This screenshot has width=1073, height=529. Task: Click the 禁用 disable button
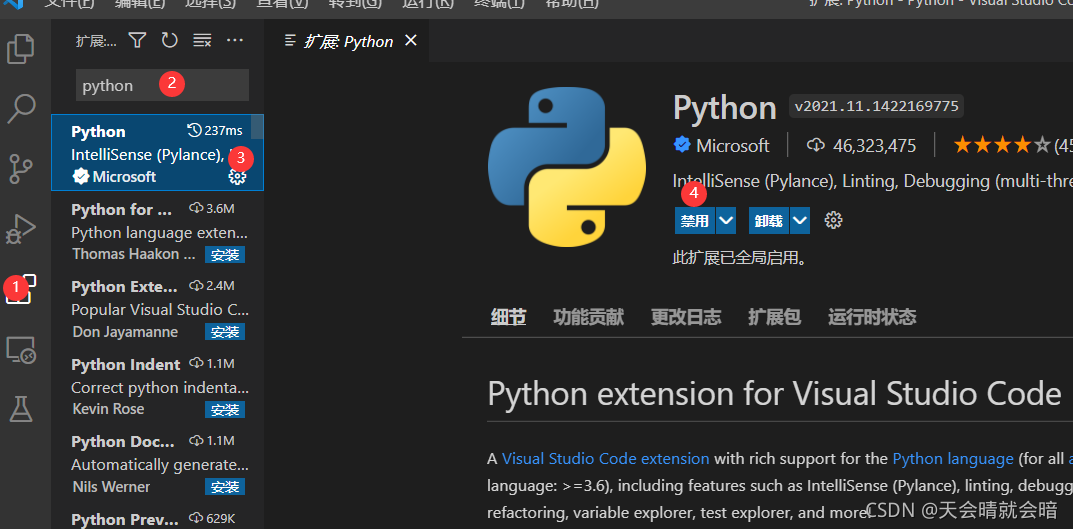(694, 220)
